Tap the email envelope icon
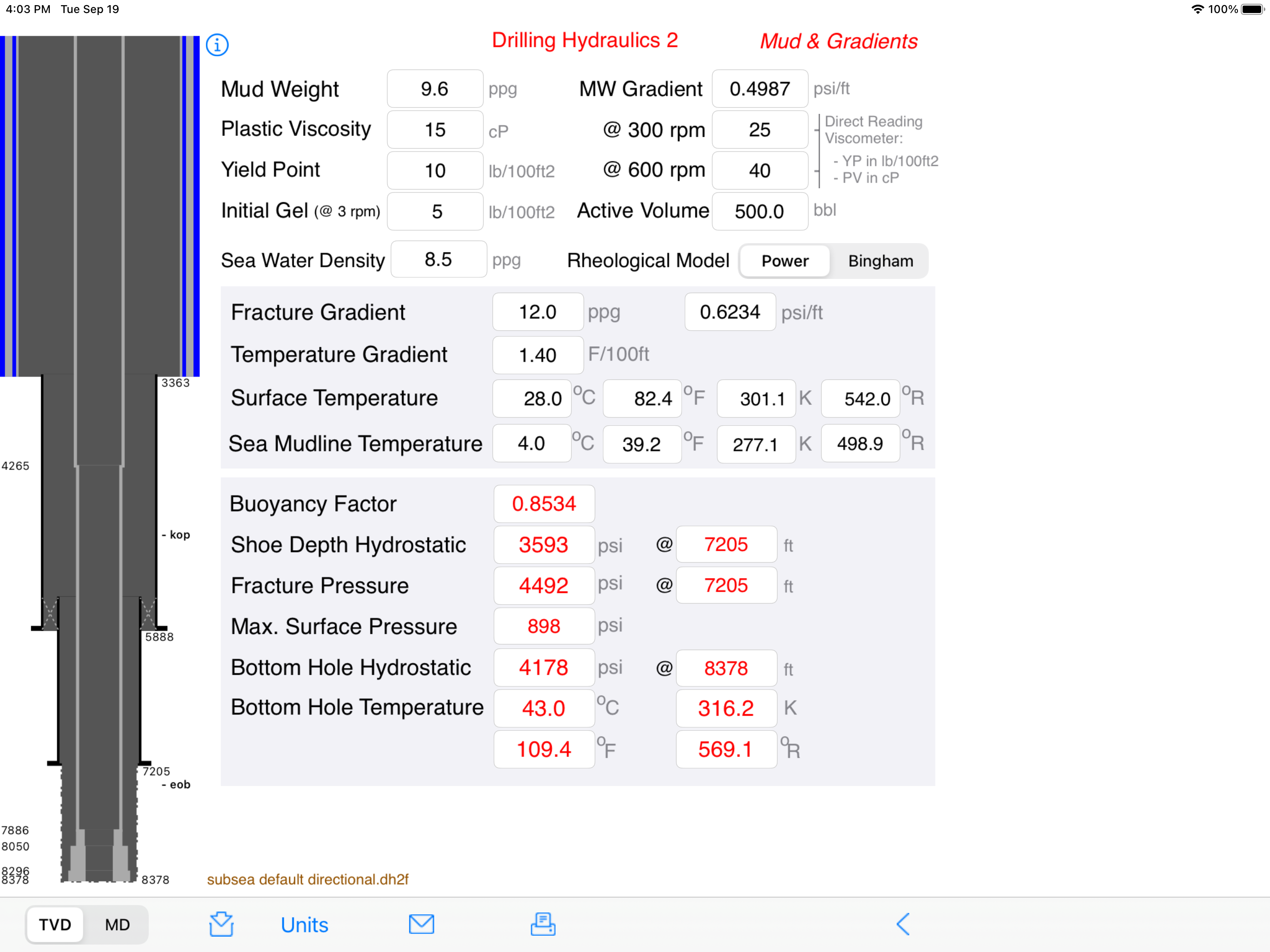The height and width of the screenshot is (952, 1270). (421, 924)
